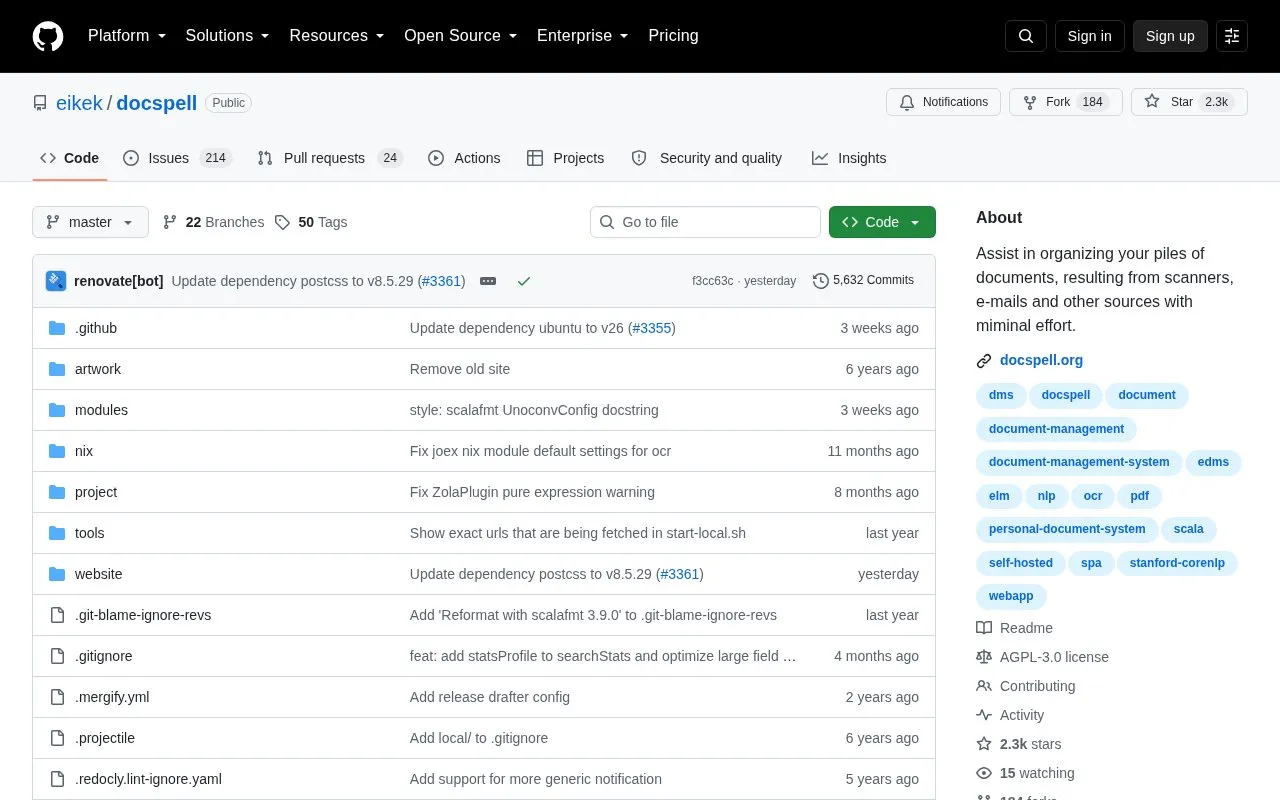Open the appearance settings icon button
Screen dimensions: 1280x800
pos(1232,36)
